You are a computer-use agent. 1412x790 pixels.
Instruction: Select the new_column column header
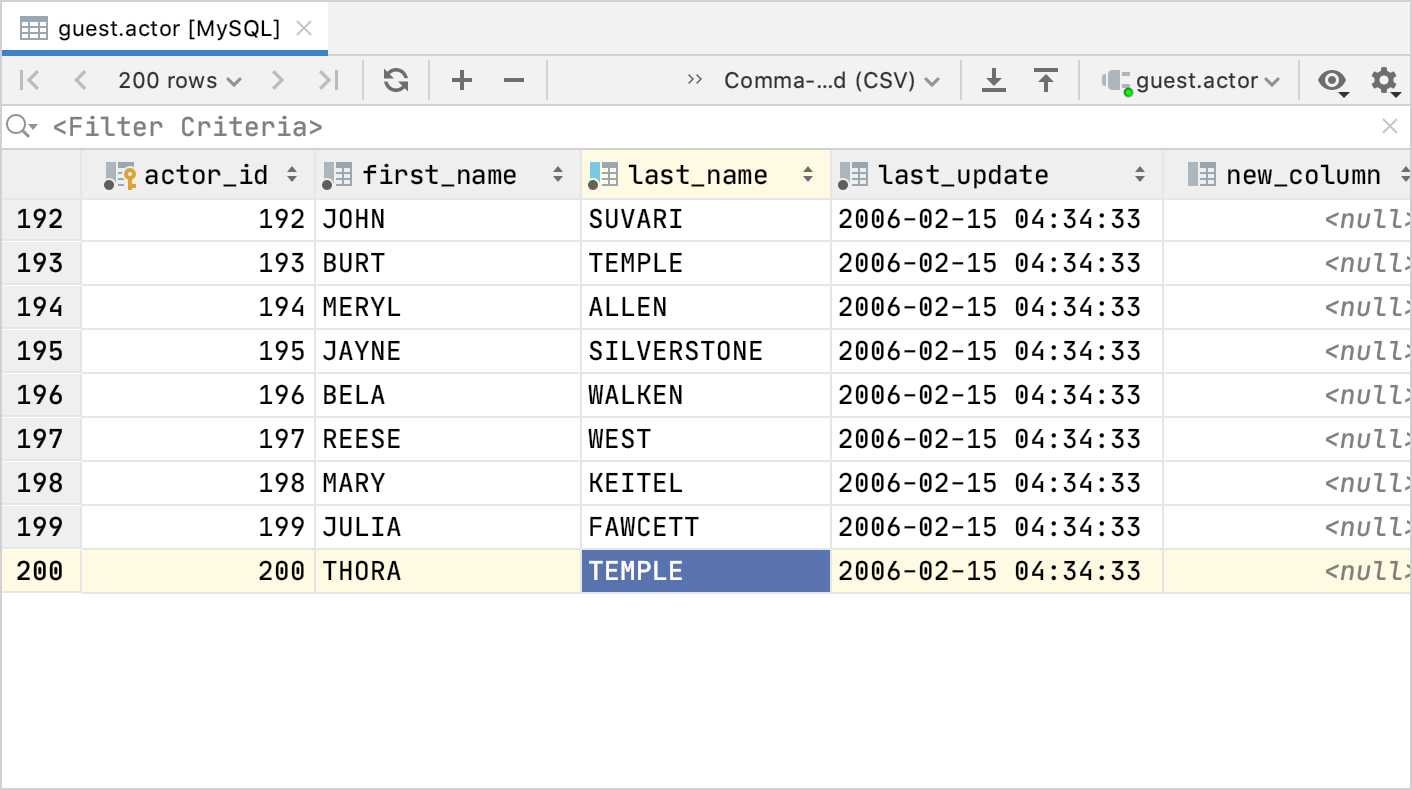click(x=1287, y=175)
